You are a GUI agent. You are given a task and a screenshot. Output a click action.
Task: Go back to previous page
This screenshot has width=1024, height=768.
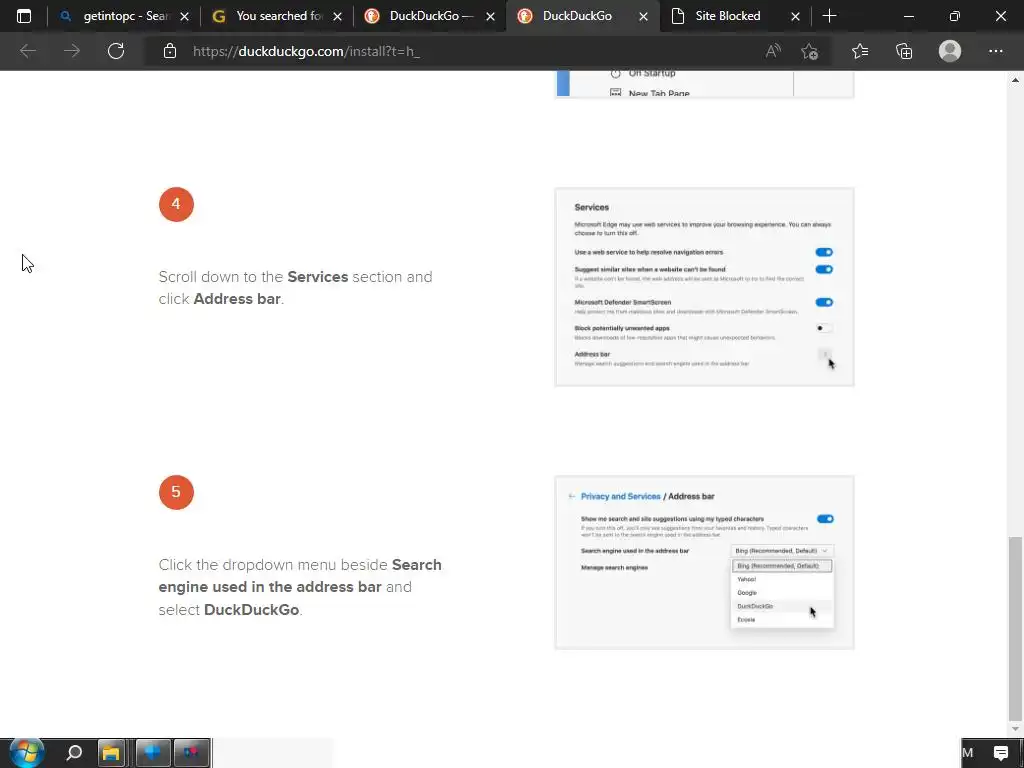tap(27, 51)
